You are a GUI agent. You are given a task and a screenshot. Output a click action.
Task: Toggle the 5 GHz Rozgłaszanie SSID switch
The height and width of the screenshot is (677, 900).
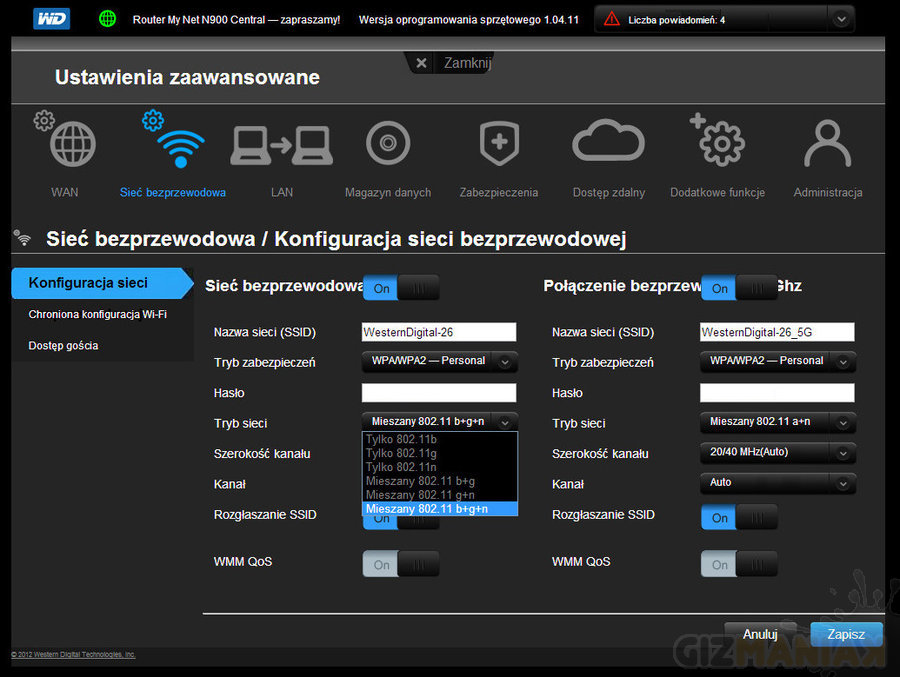(x=739, y=518)
